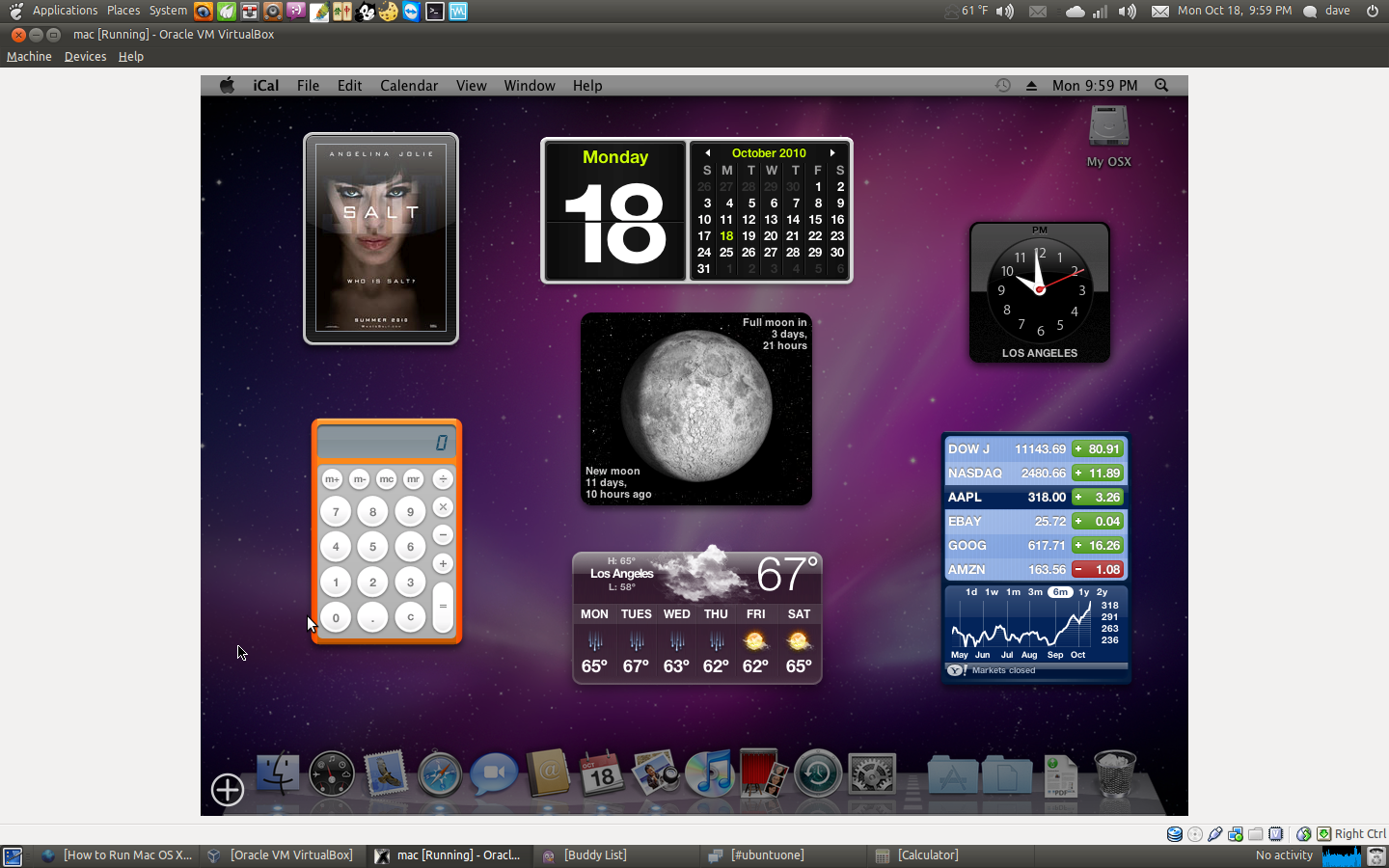This screenshot has width=1389, height=868.
Task: Open the Documents folder stack in dock
Action: [x=1007, y=774]
